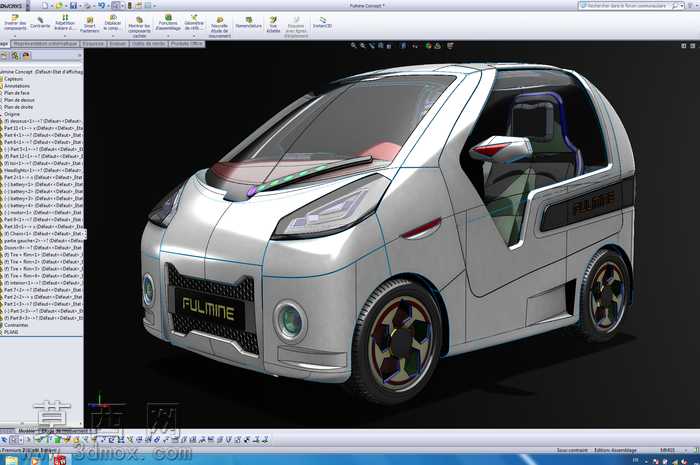700x465 pixels.
Task: Open Fonctions d'assemblage tool
Action: (168, 22)
